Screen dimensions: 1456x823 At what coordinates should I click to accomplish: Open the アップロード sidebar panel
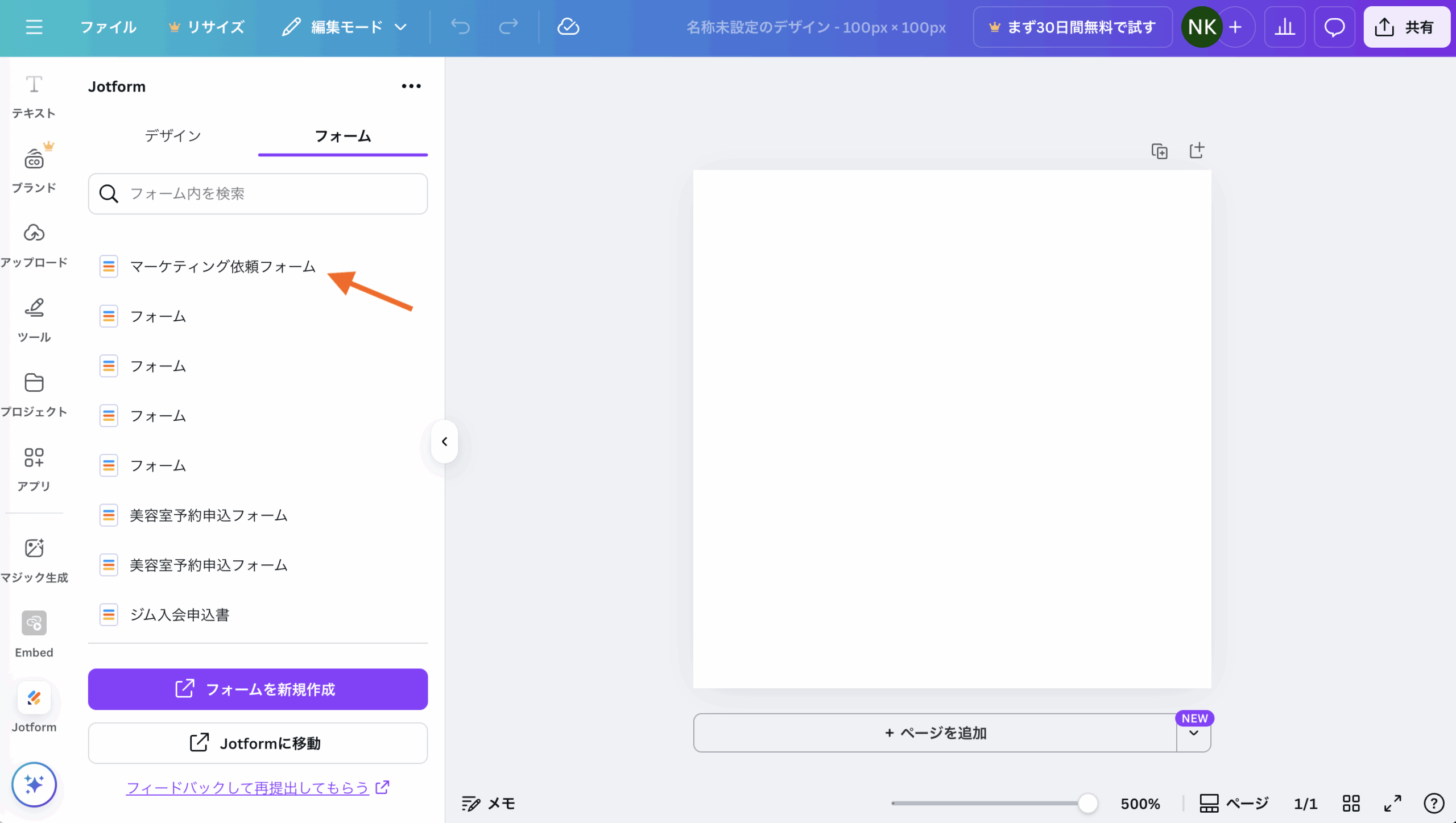click(x=34, y=245)
